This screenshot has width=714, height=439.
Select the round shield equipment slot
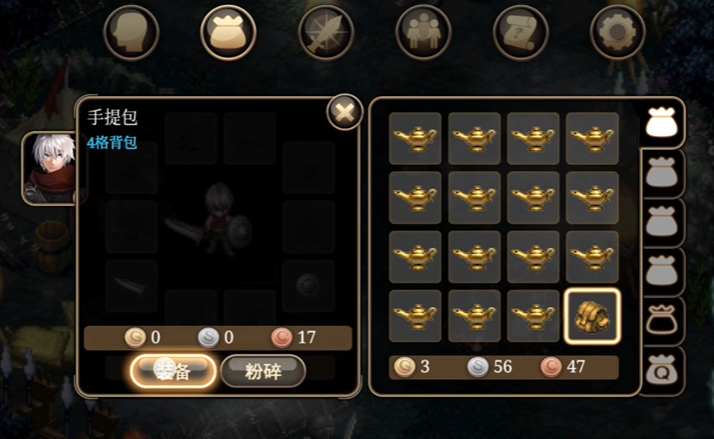(308, 286)
